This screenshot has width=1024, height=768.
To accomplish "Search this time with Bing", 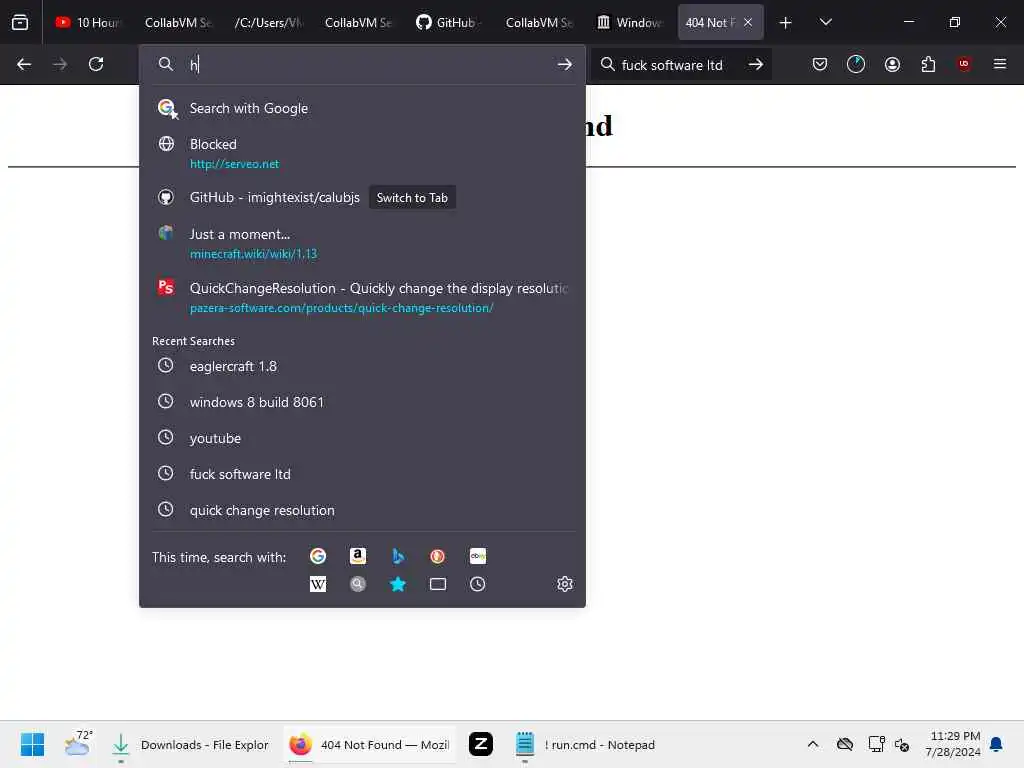I will (398, 556).
